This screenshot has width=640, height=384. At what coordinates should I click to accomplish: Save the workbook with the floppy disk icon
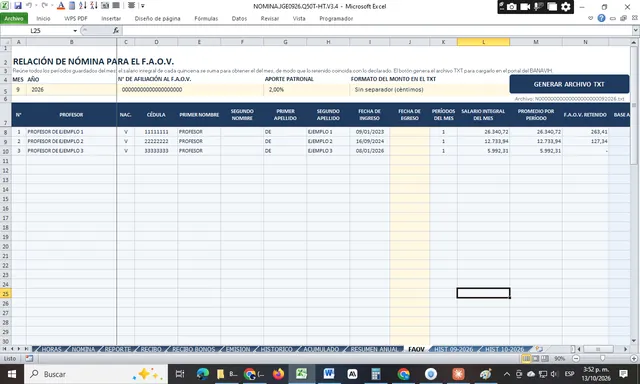(x=18, y=6)
